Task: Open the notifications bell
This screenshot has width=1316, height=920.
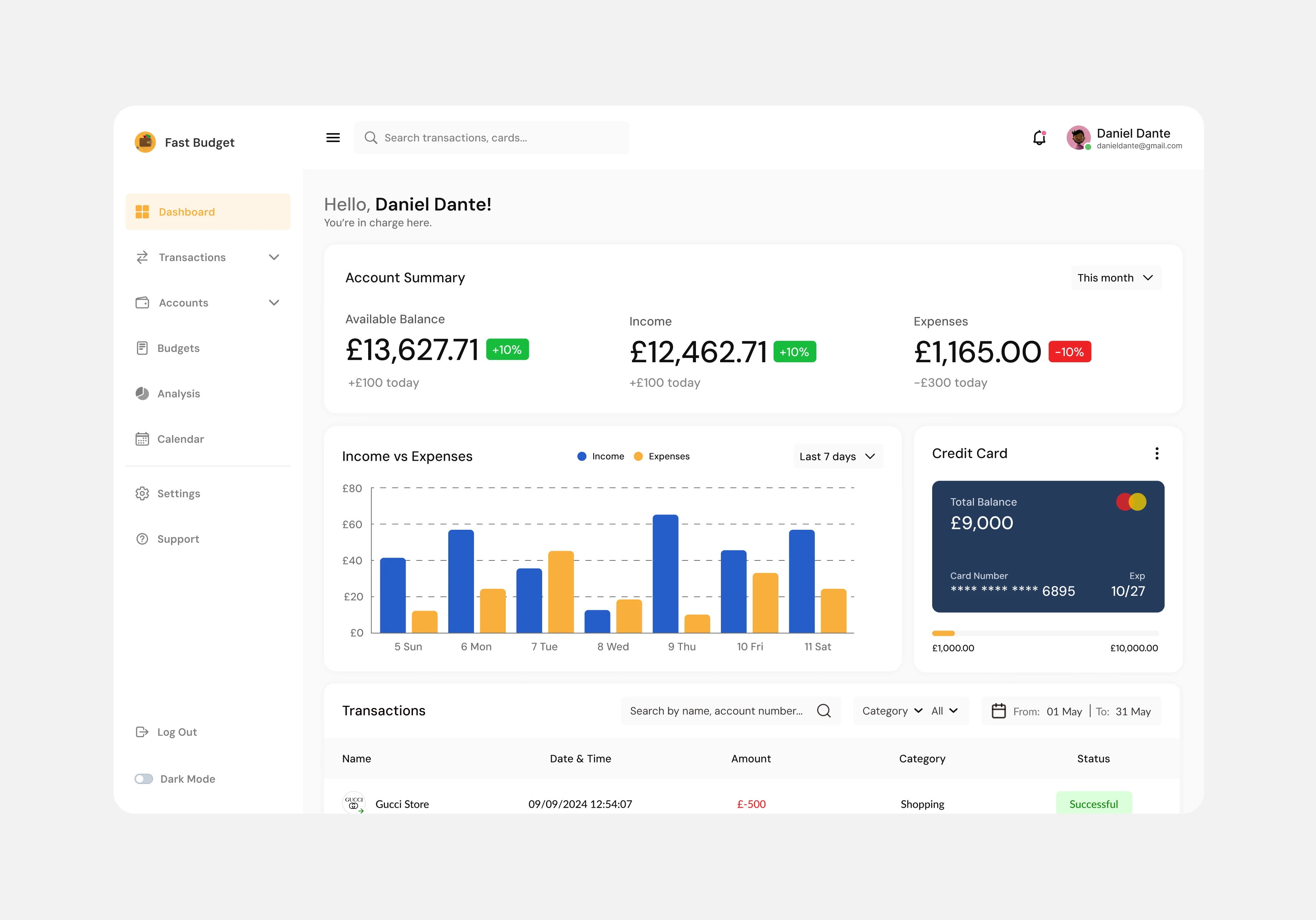Action: (x=1039, y=138)
